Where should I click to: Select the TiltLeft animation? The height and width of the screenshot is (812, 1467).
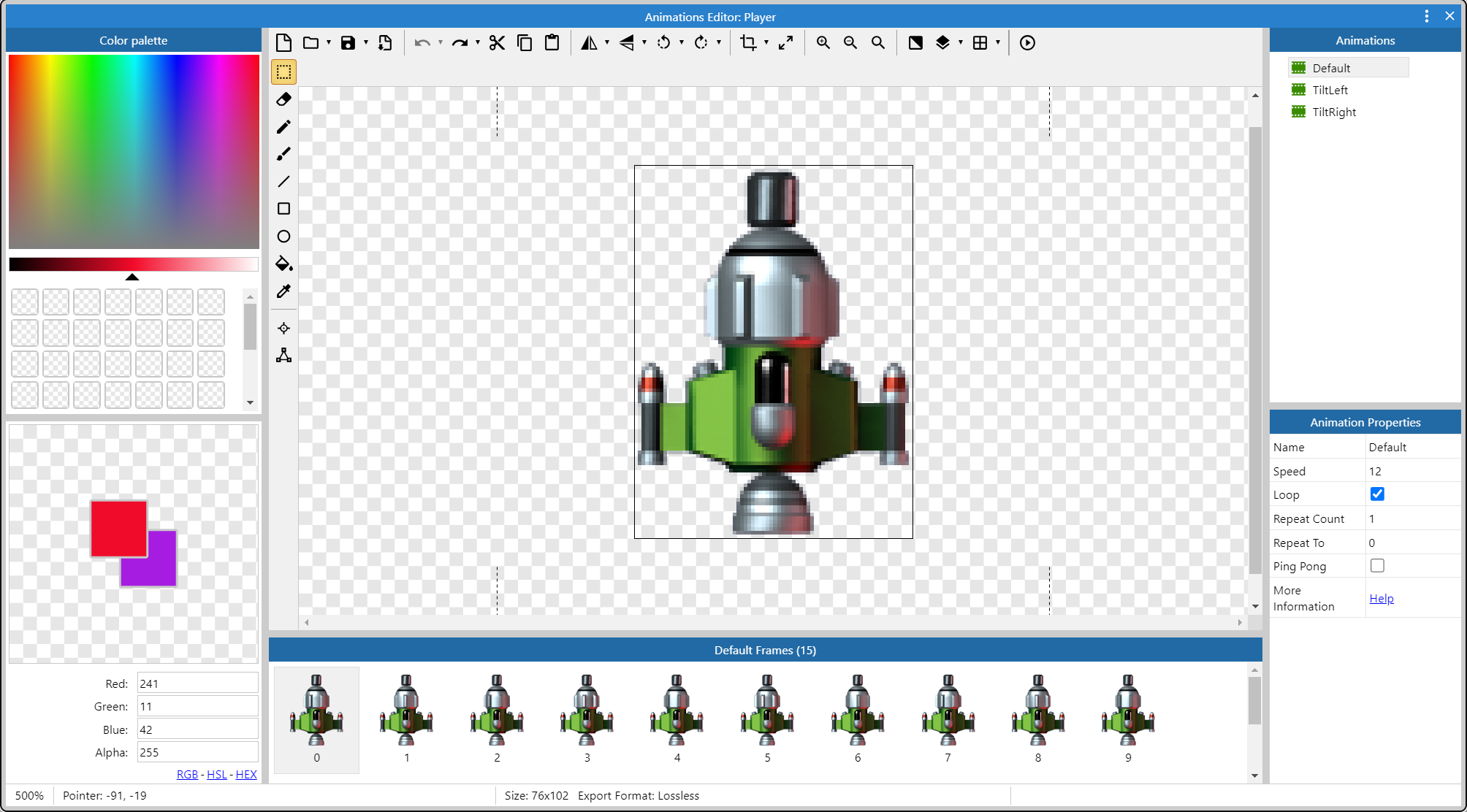[1330, 90]
